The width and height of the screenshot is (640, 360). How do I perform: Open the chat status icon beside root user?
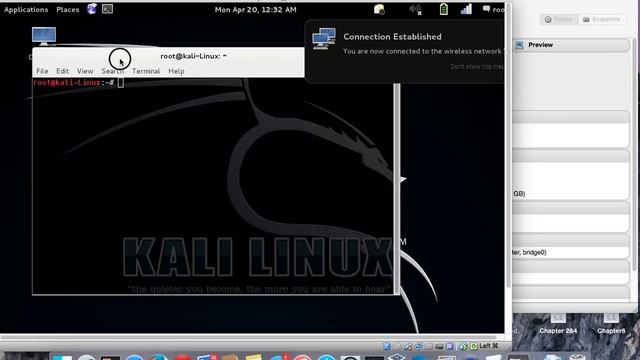[486, 9]
